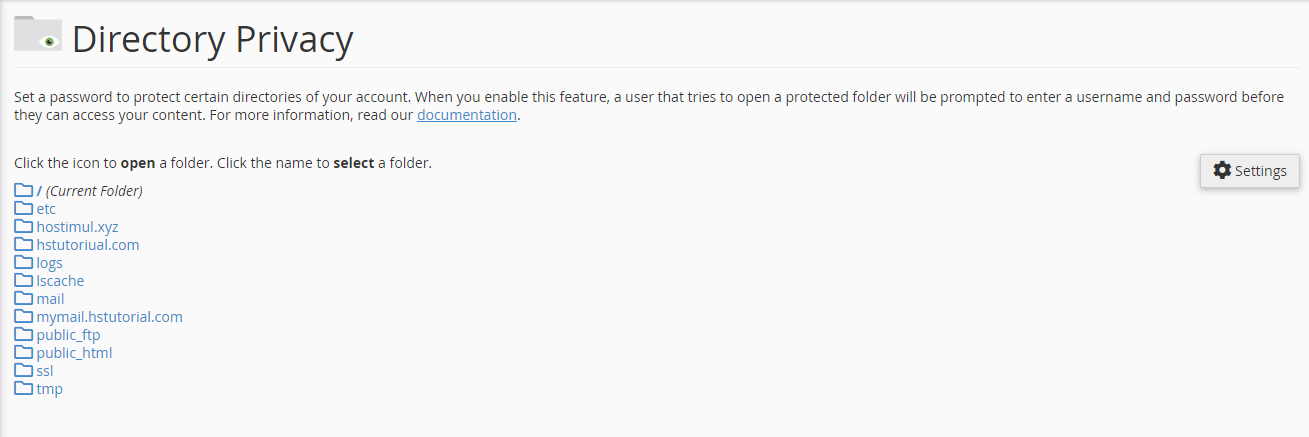The height and width of the screenshot is (437, 1309).
Task: Open the logs folder via its icon
Action: pos(23,262)
